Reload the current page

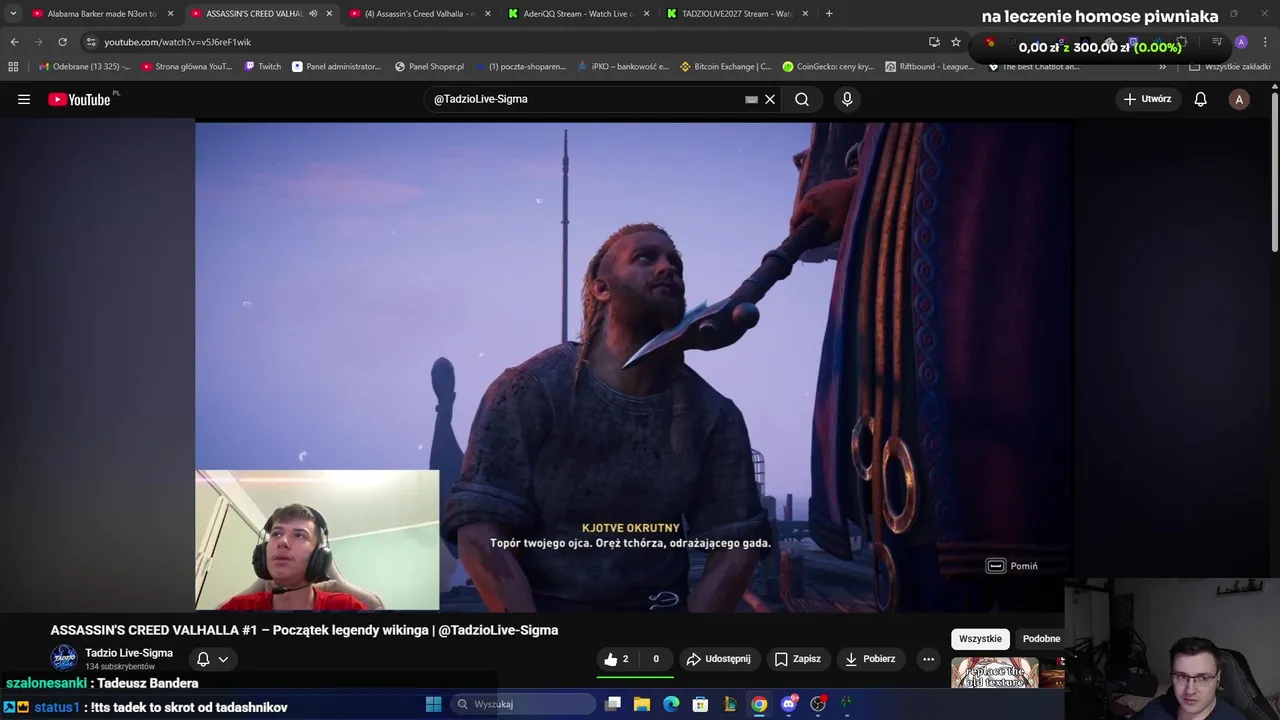tap(62, 42)
